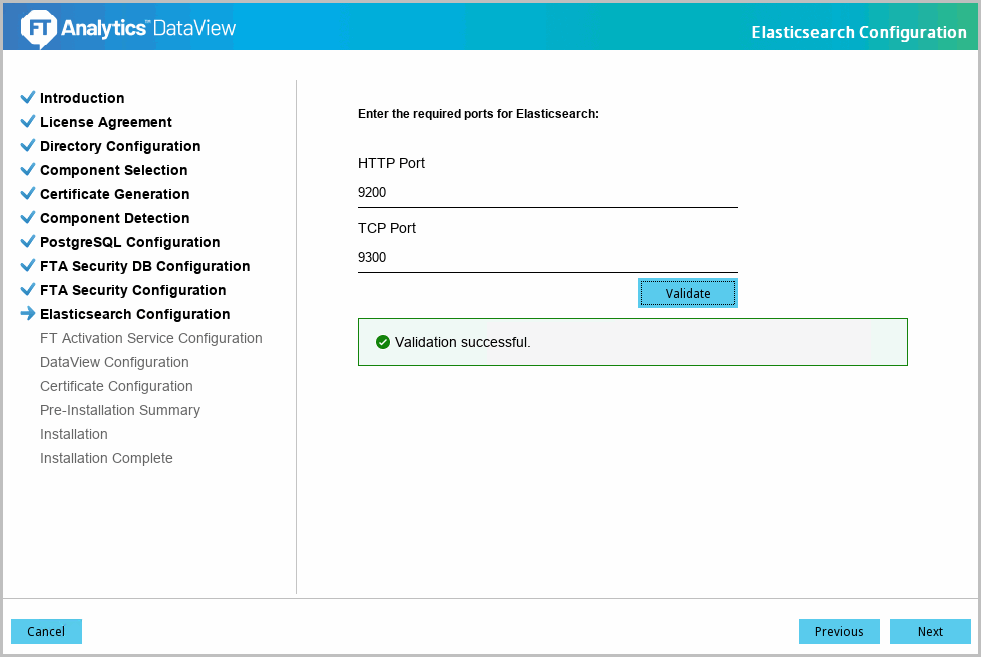Select the Directory Configuration step
The width and height of the screenshot is (981, 657).
point(120,146)
